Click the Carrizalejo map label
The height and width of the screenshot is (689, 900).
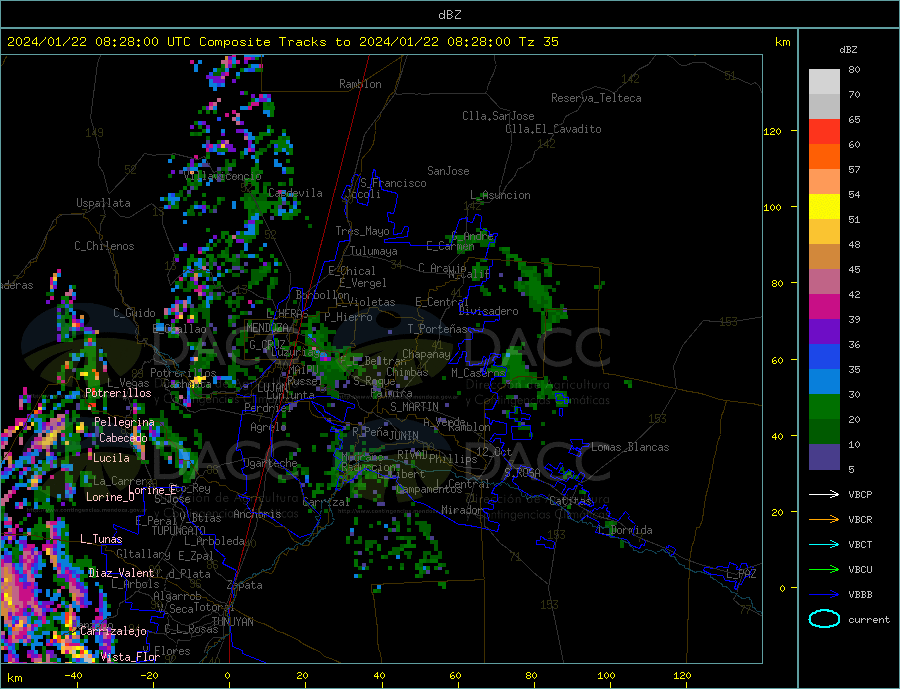pyautogui.click(x=113, y=631)
